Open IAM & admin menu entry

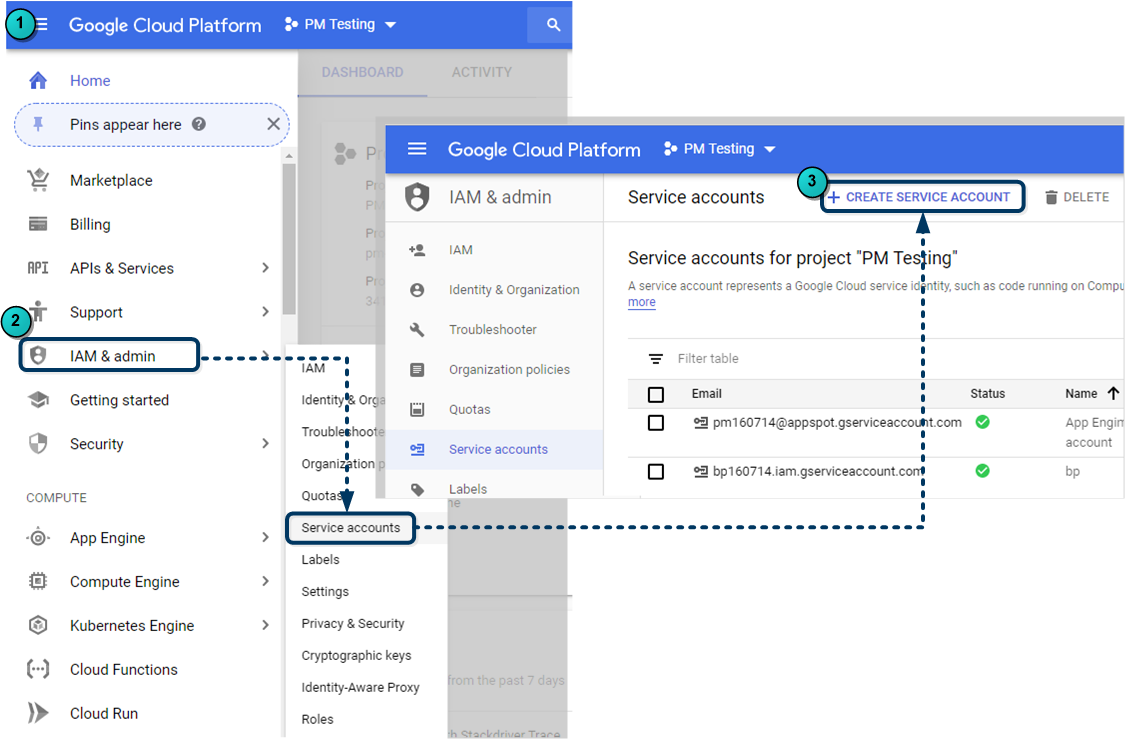(109, 355)
